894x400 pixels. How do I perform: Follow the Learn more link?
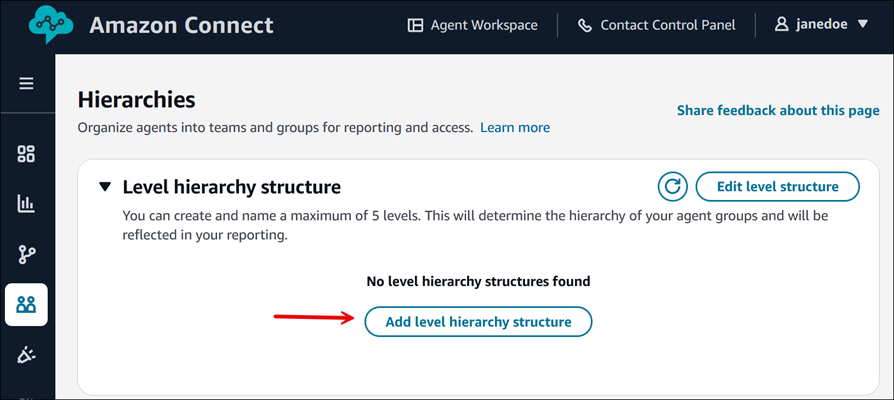514,128
